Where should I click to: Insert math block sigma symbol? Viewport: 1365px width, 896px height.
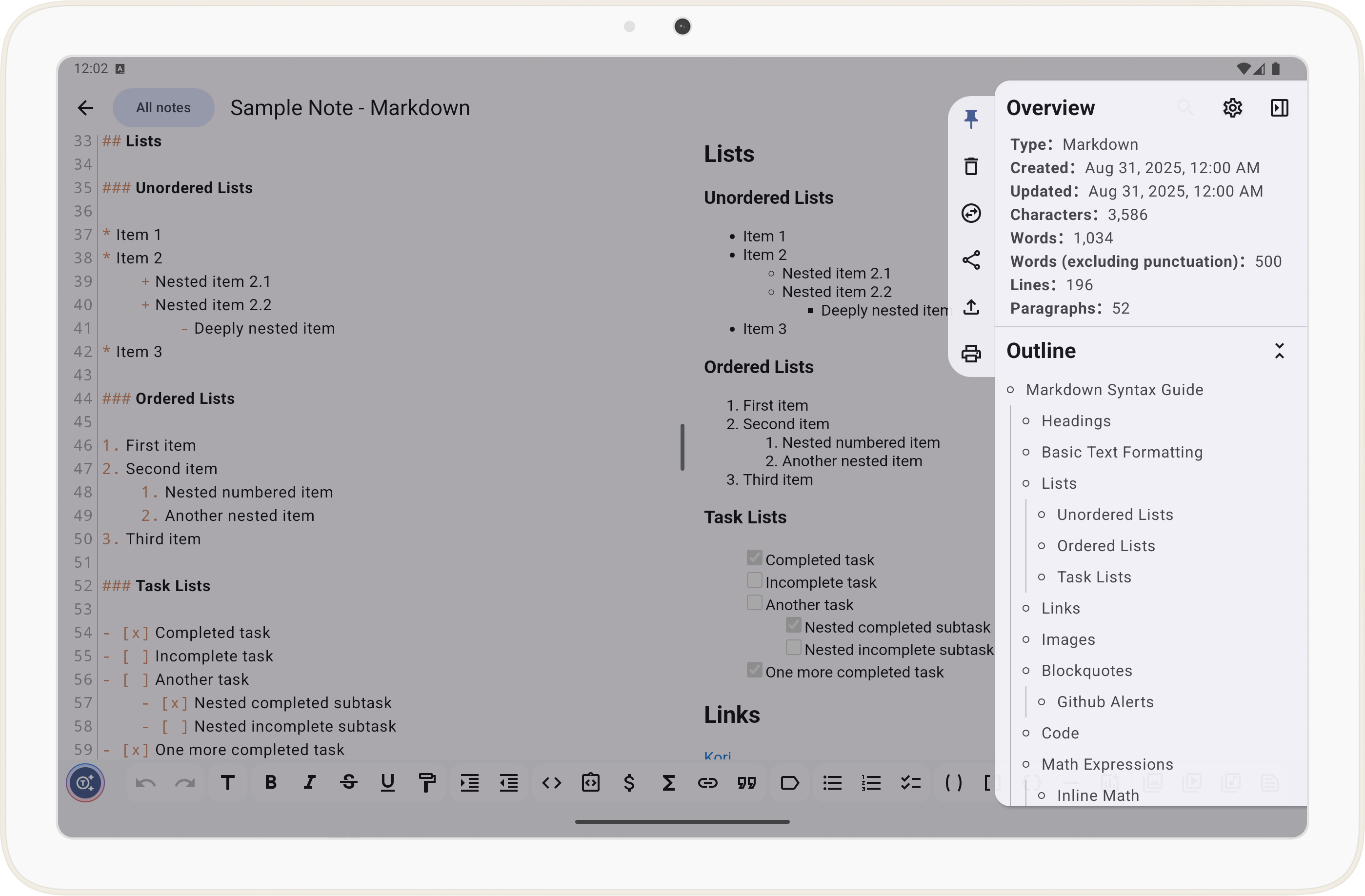[669, 782]
